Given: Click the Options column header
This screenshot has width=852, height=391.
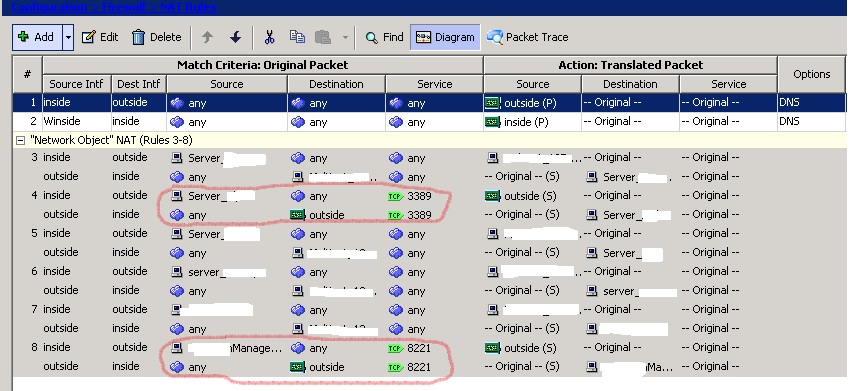Looking at the screenshot, I should tap(811, 74).
